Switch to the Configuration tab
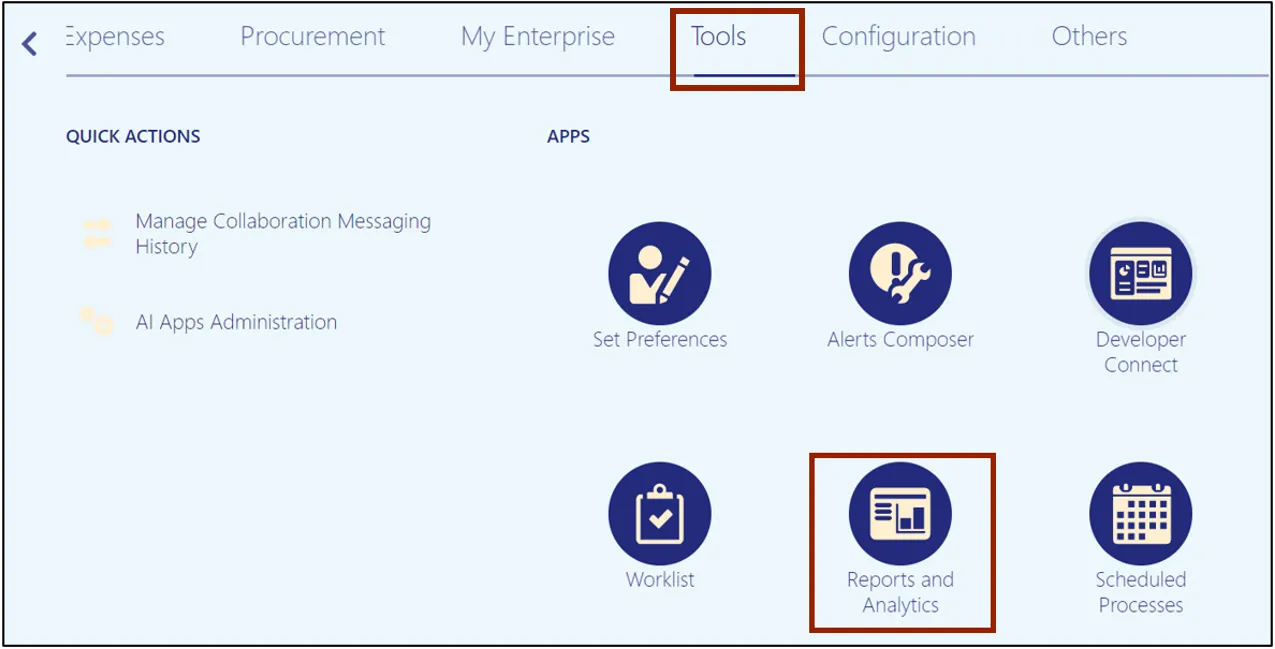The image size is (1275, 649). click(x=899, y=37)
